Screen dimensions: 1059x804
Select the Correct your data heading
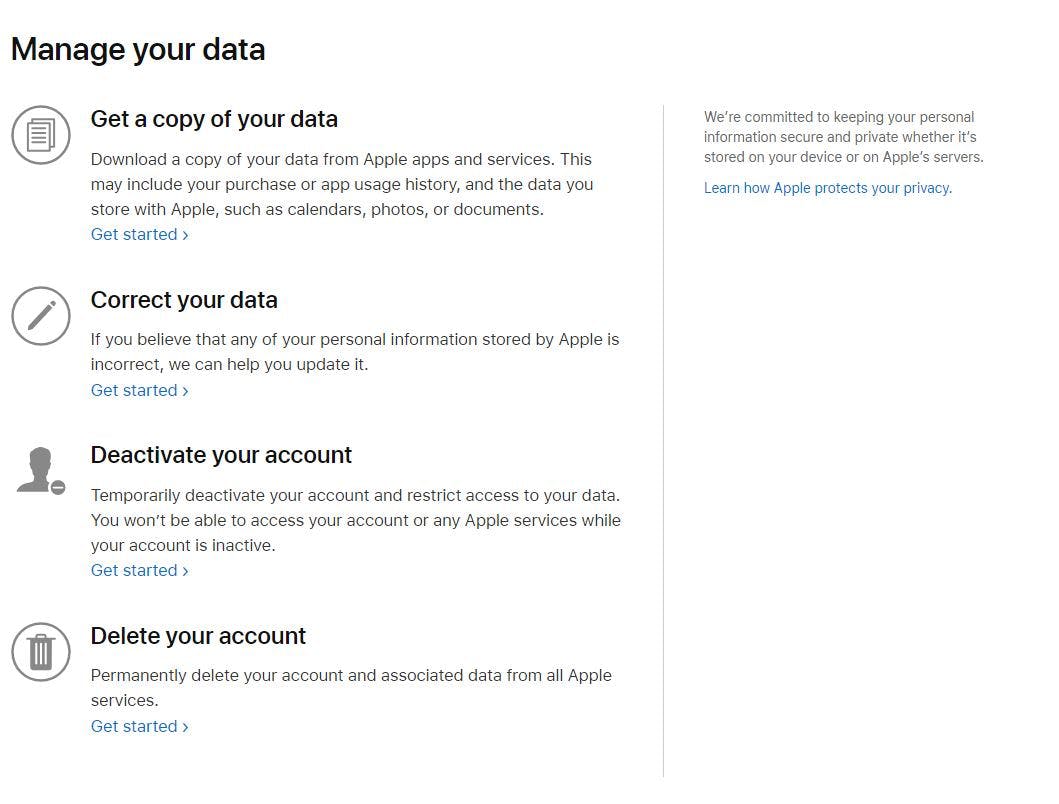(184, 300)
